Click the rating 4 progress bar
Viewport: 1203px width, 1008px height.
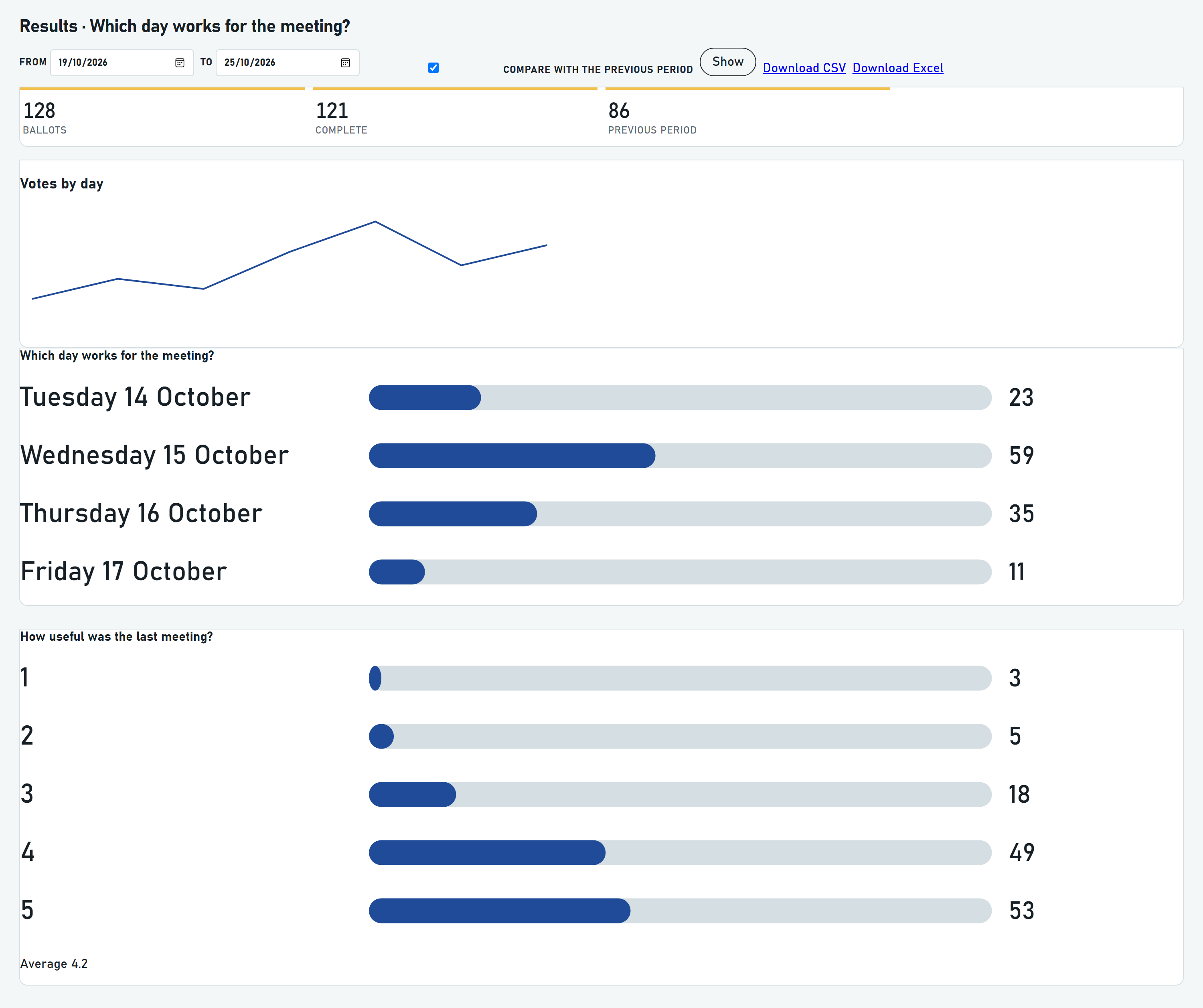coord(680,852)
